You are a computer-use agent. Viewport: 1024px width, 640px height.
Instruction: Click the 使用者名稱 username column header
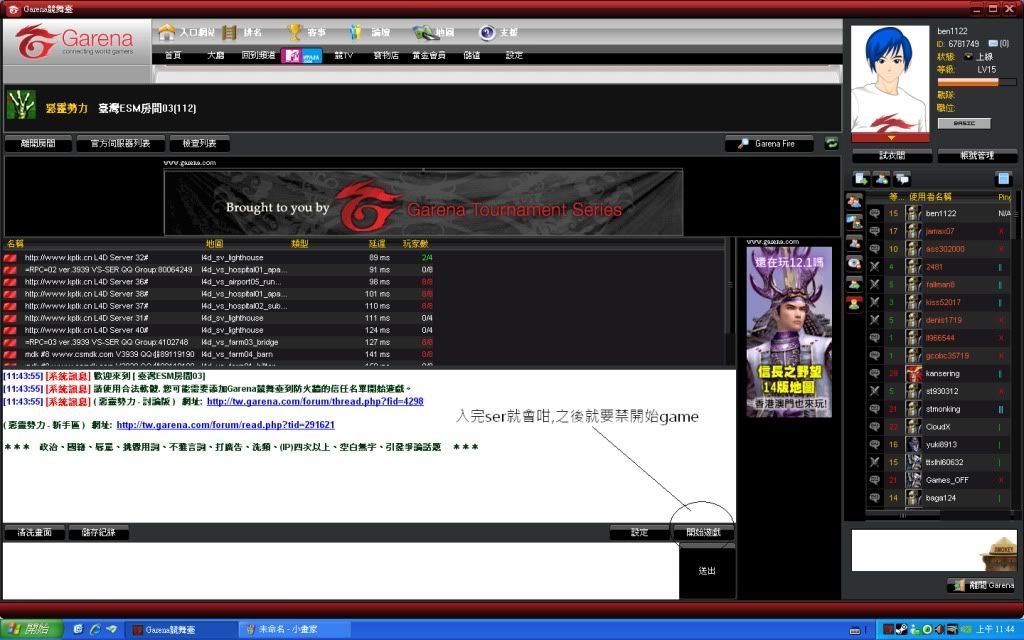[x=930, y=197]
